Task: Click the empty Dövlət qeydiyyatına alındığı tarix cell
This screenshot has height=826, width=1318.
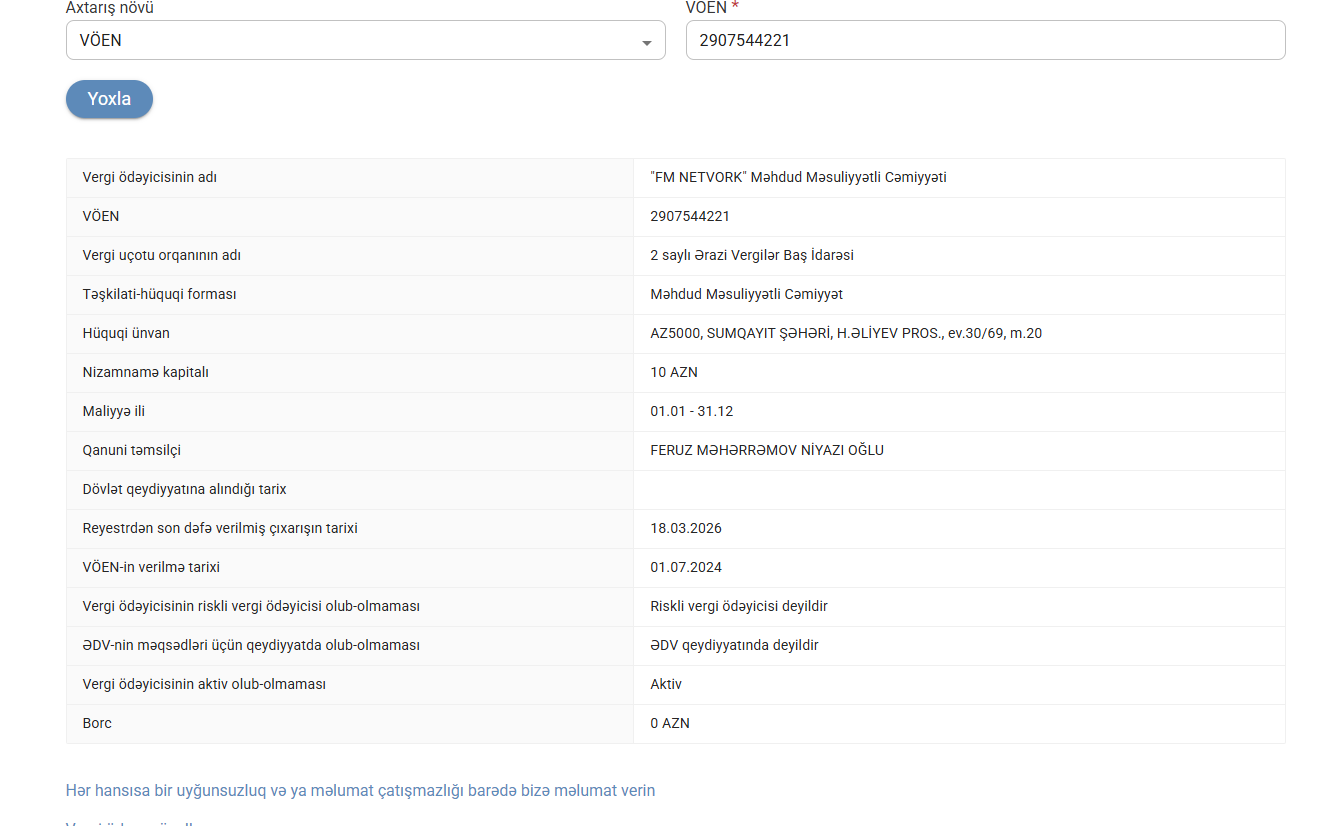Action: click(959, 490)
